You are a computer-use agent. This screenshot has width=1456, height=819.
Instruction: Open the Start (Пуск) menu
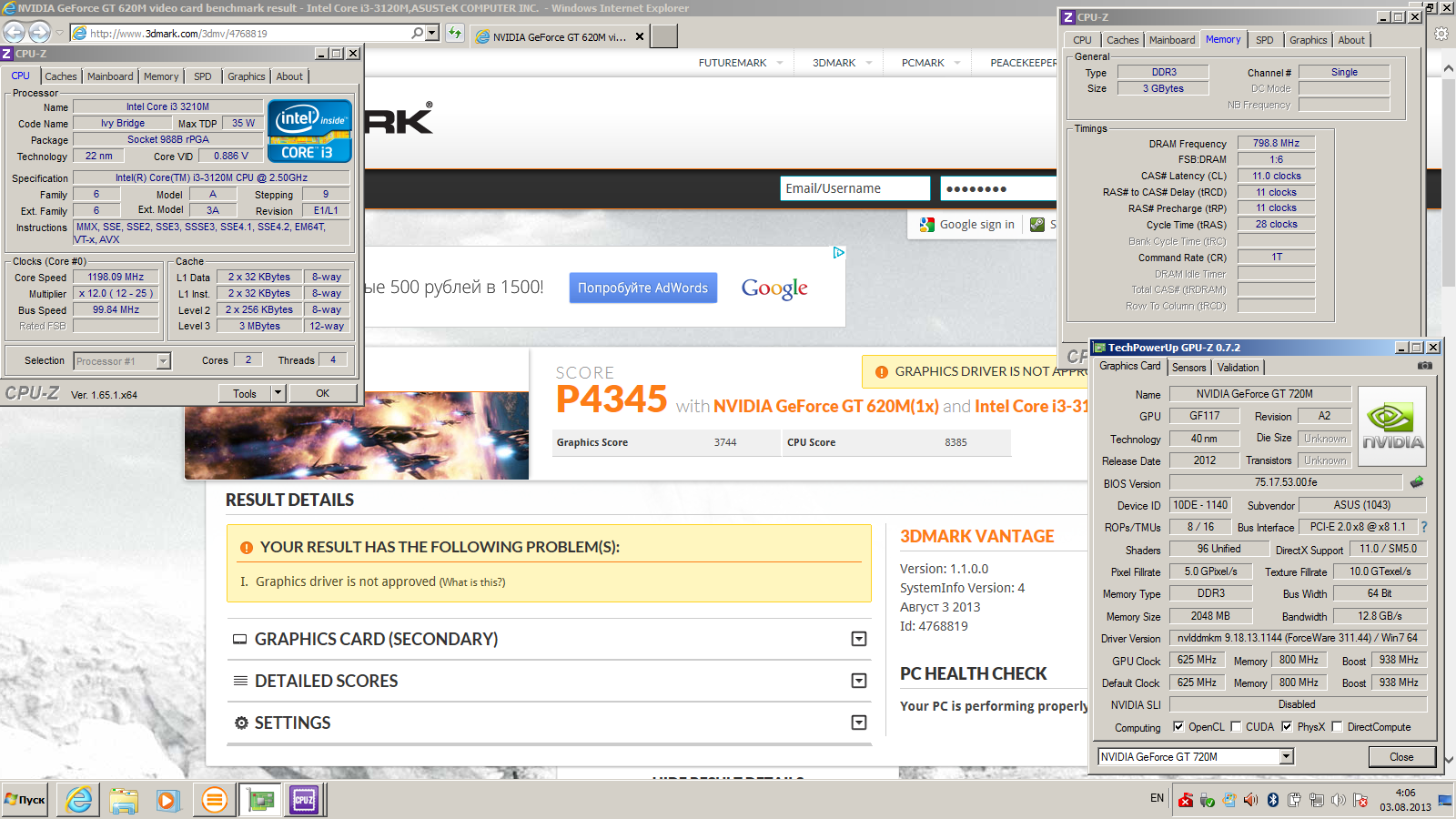pos(25,800)
